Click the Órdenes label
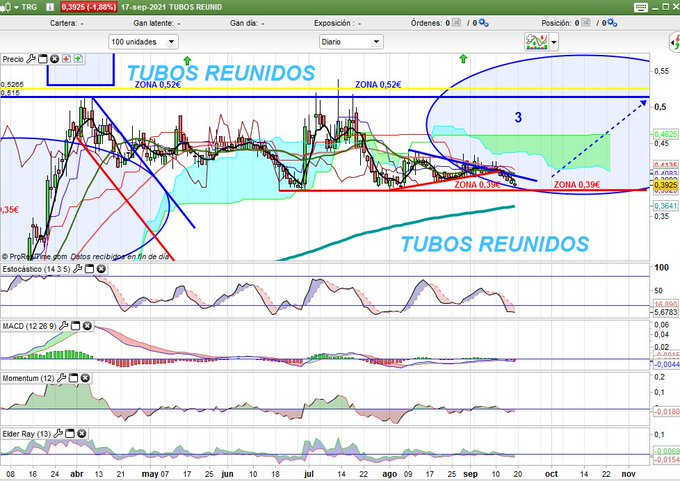 (426, 23)
